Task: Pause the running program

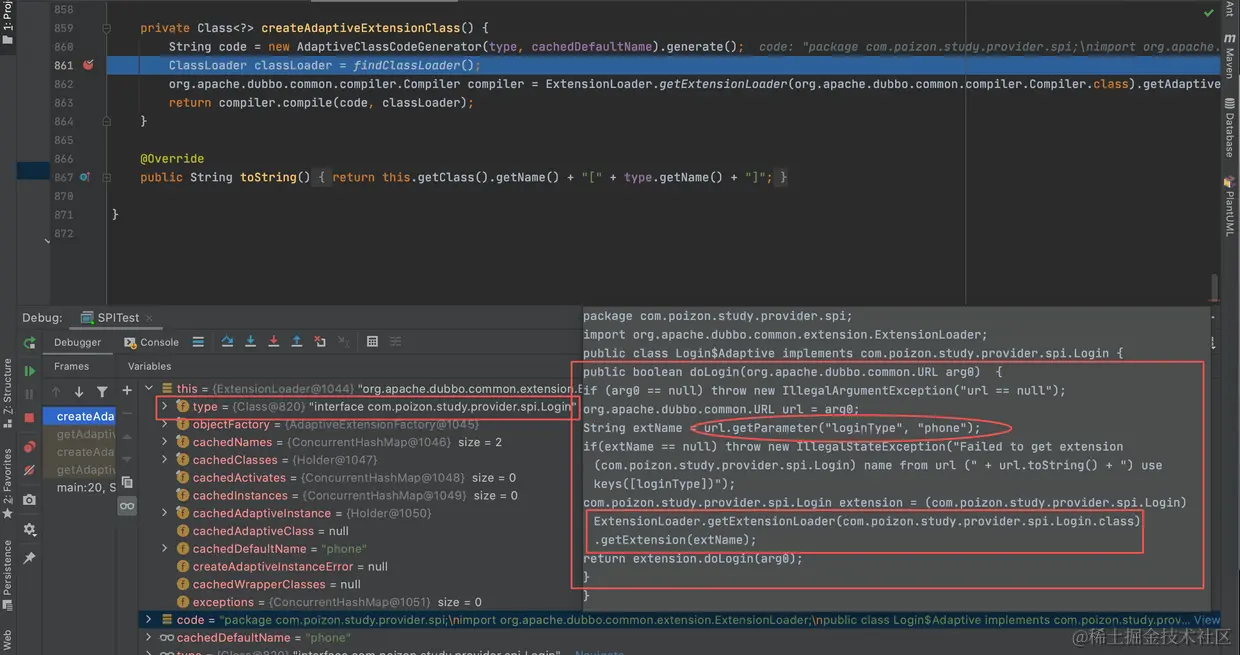Action: click(30, 394)
